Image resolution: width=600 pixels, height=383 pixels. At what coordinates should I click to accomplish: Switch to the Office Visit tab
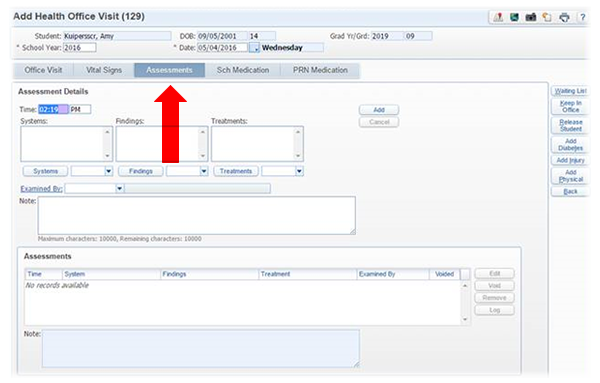tap(43, 70)
